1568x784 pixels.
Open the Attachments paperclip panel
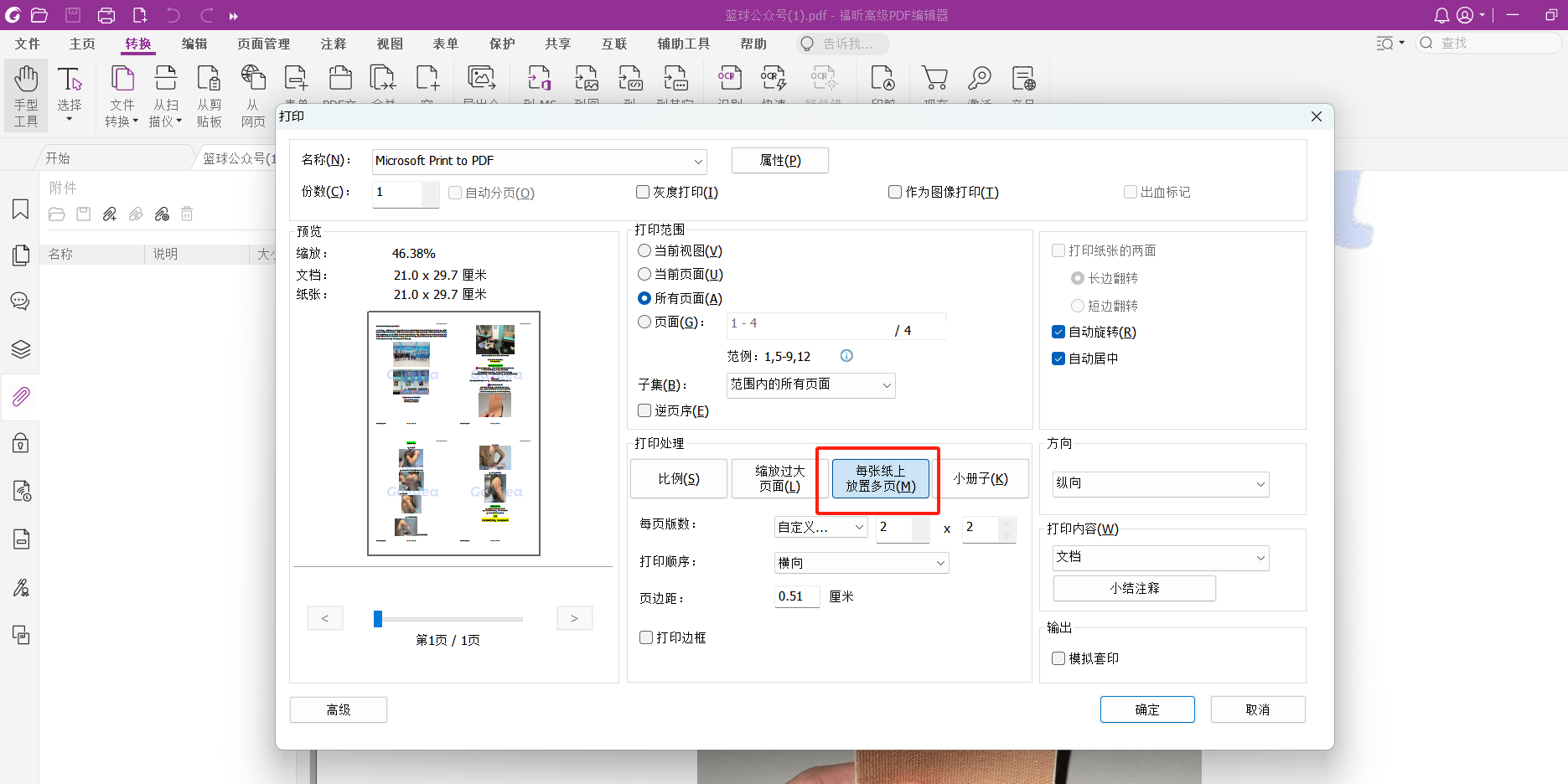(x=21, y=396)
